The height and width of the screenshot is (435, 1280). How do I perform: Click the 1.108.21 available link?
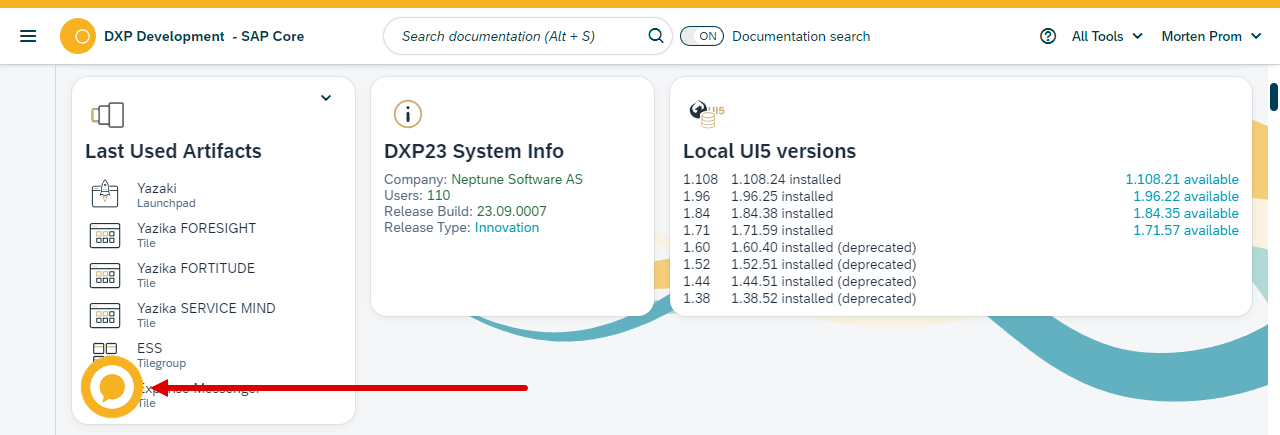1182,179
